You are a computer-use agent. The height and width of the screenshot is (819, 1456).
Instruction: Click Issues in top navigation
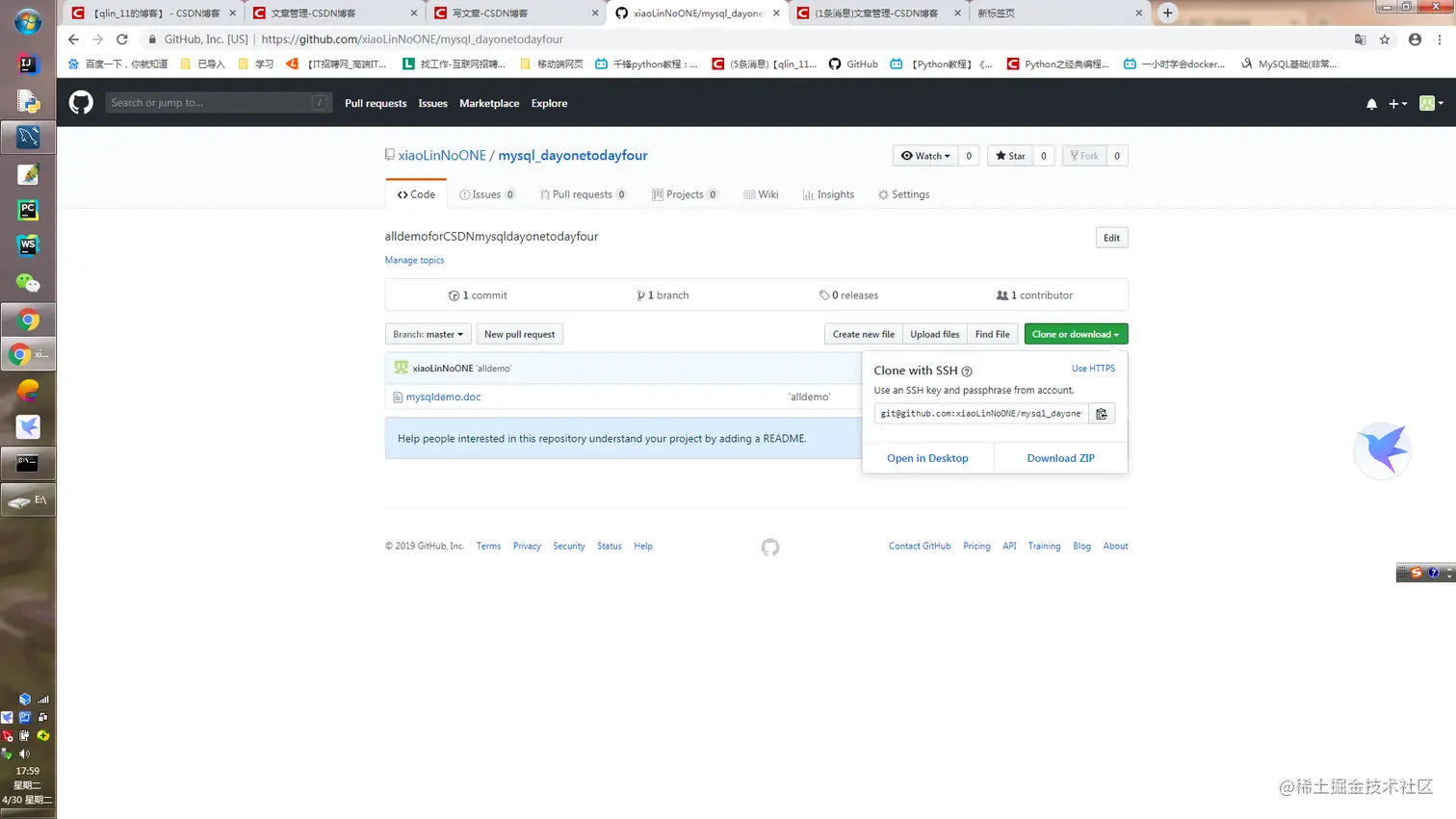(x=432, y=103)
